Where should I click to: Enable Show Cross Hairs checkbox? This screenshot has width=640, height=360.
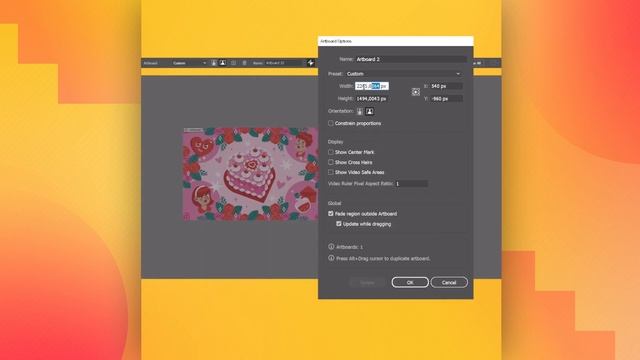(331, 162)
